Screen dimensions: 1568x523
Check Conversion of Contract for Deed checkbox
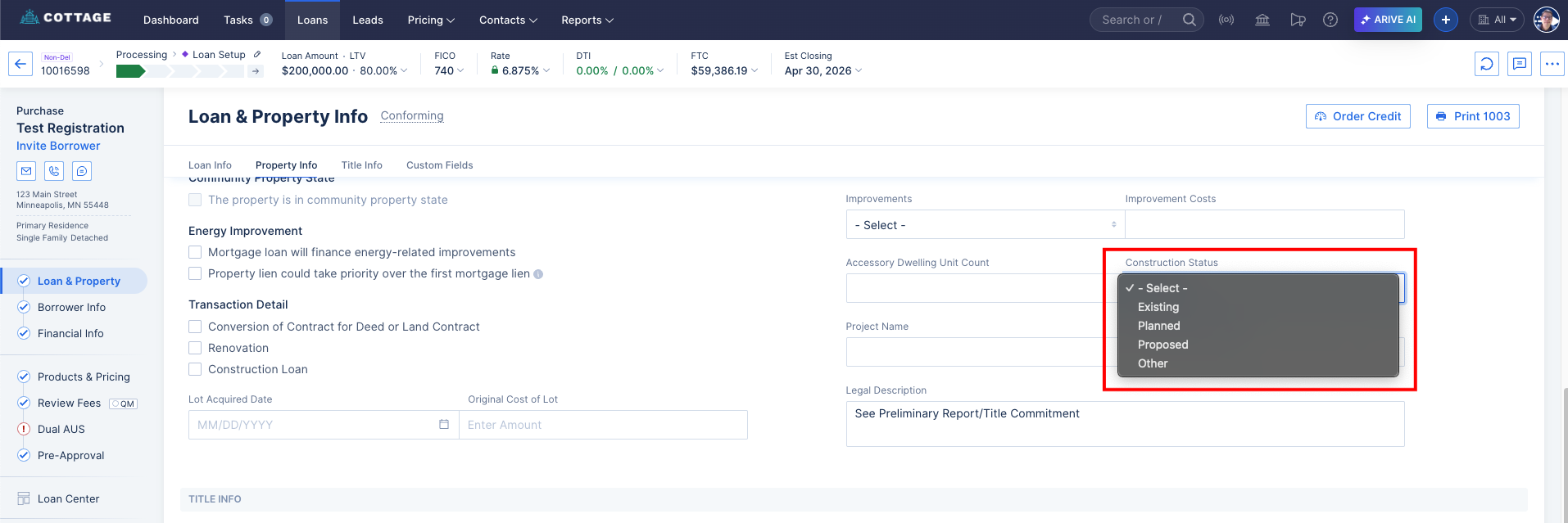[195, 327]
